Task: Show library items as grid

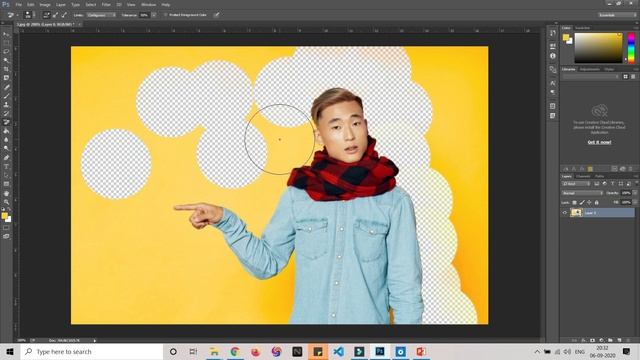Action: 625,76
